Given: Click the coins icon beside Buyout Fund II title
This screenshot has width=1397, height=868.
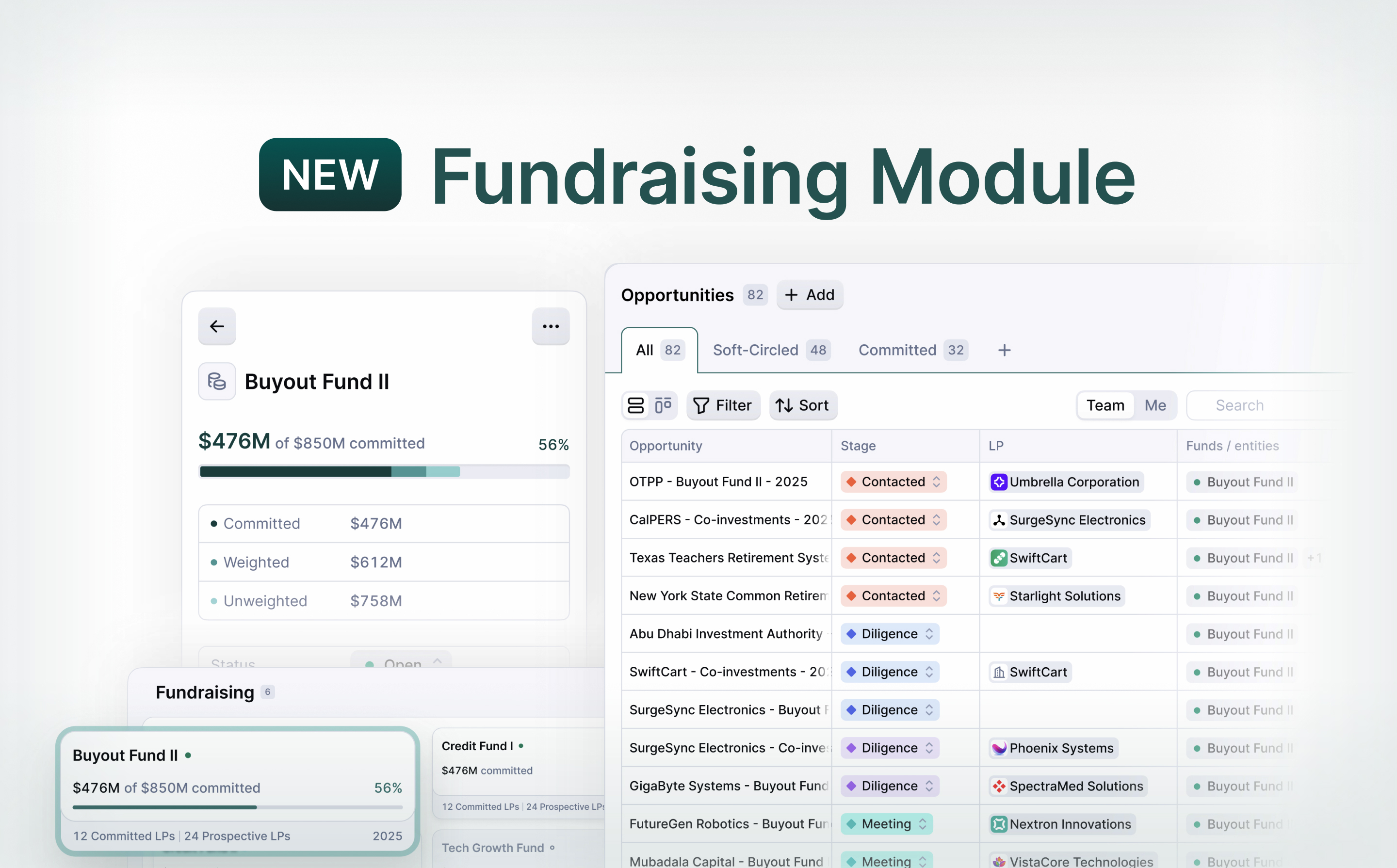Looking at the screenshot, I should (216, 381).
